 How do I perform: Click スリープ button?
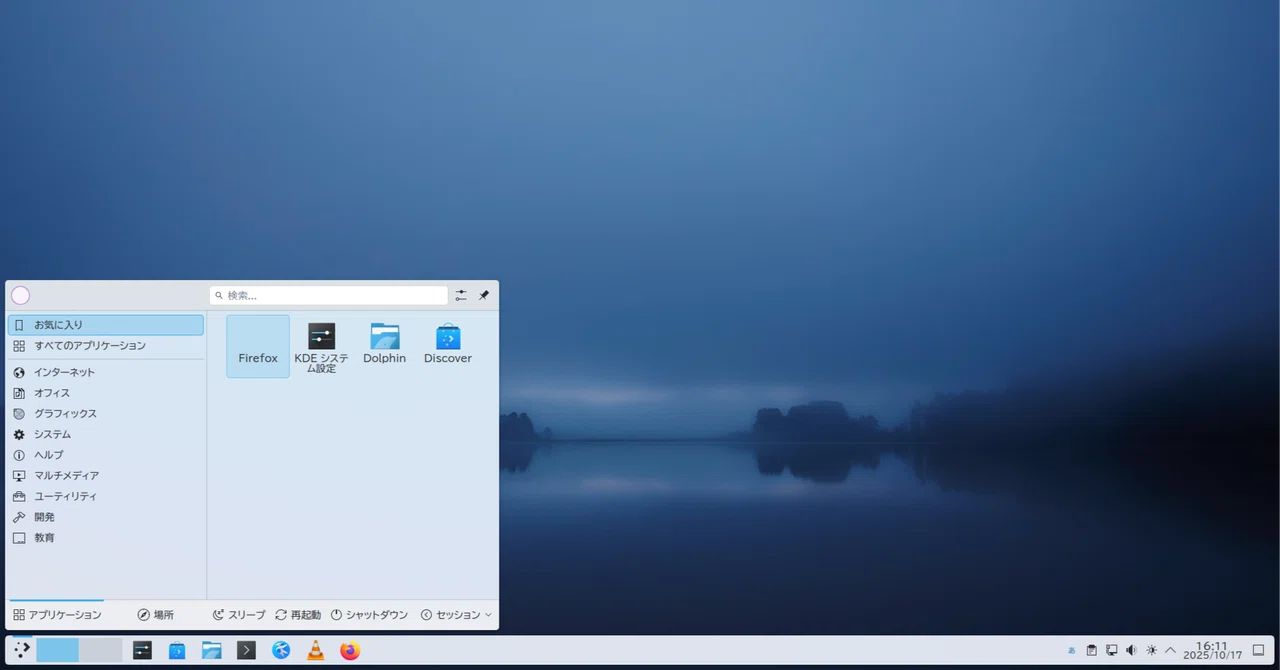[239, 615]
